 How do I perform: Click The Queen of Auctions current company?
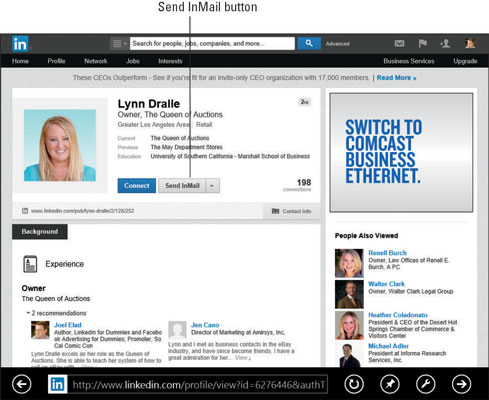(x=180, y=138)
